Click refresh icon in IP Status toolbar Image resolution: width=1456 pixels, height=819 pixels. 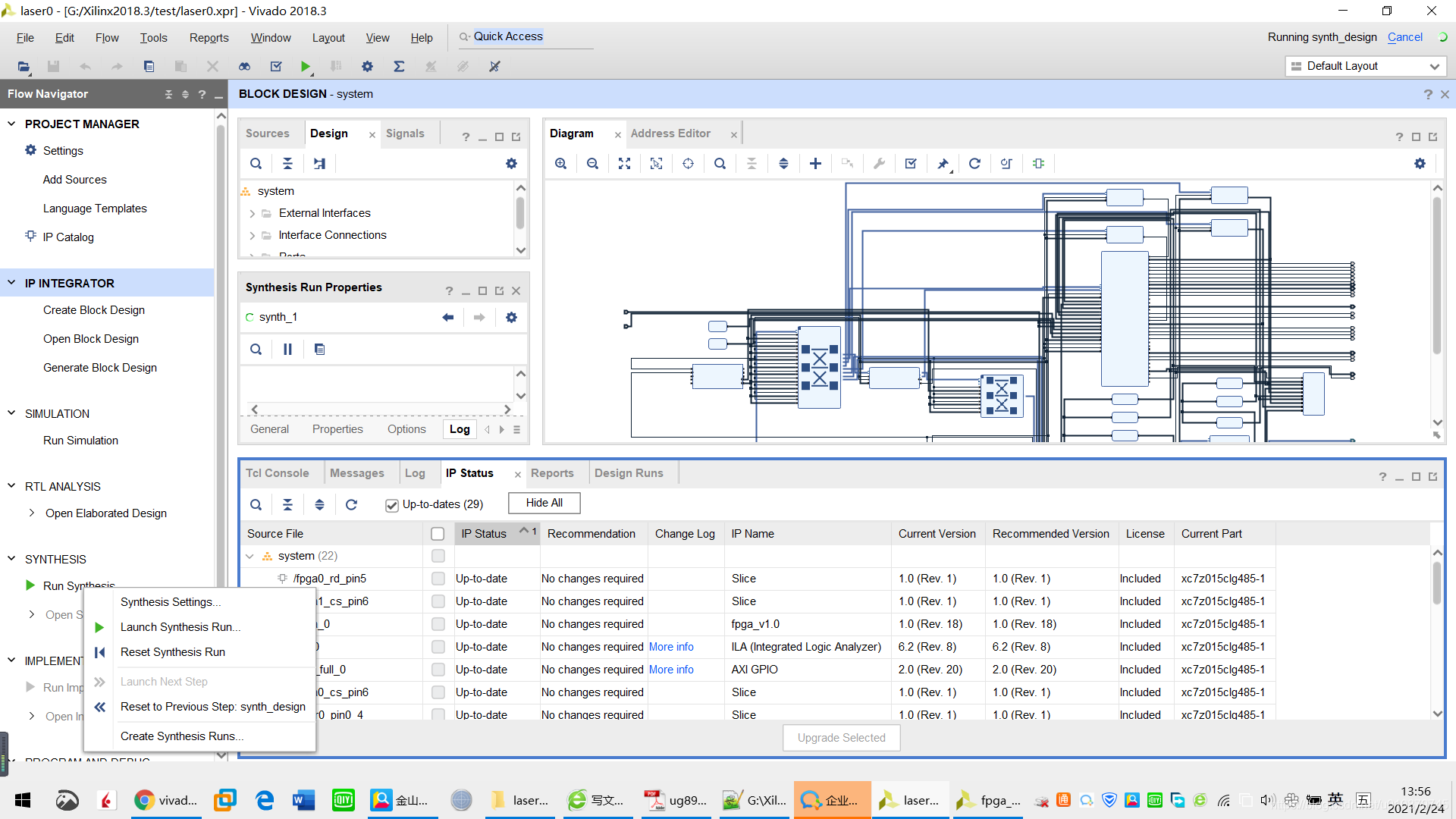click(x=351, y=505)
